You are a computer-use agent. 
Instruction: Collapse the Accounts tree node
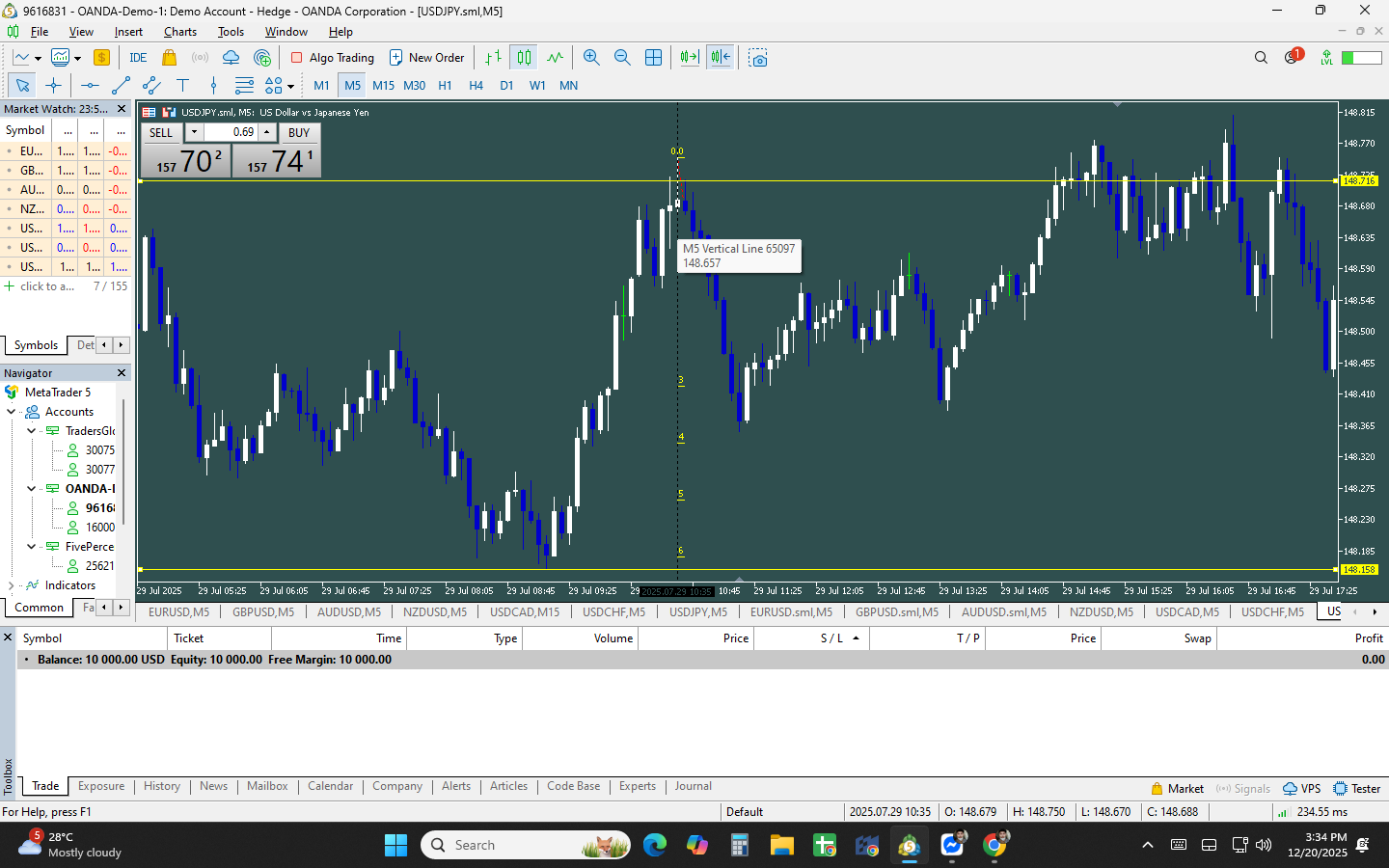(12, 412)
